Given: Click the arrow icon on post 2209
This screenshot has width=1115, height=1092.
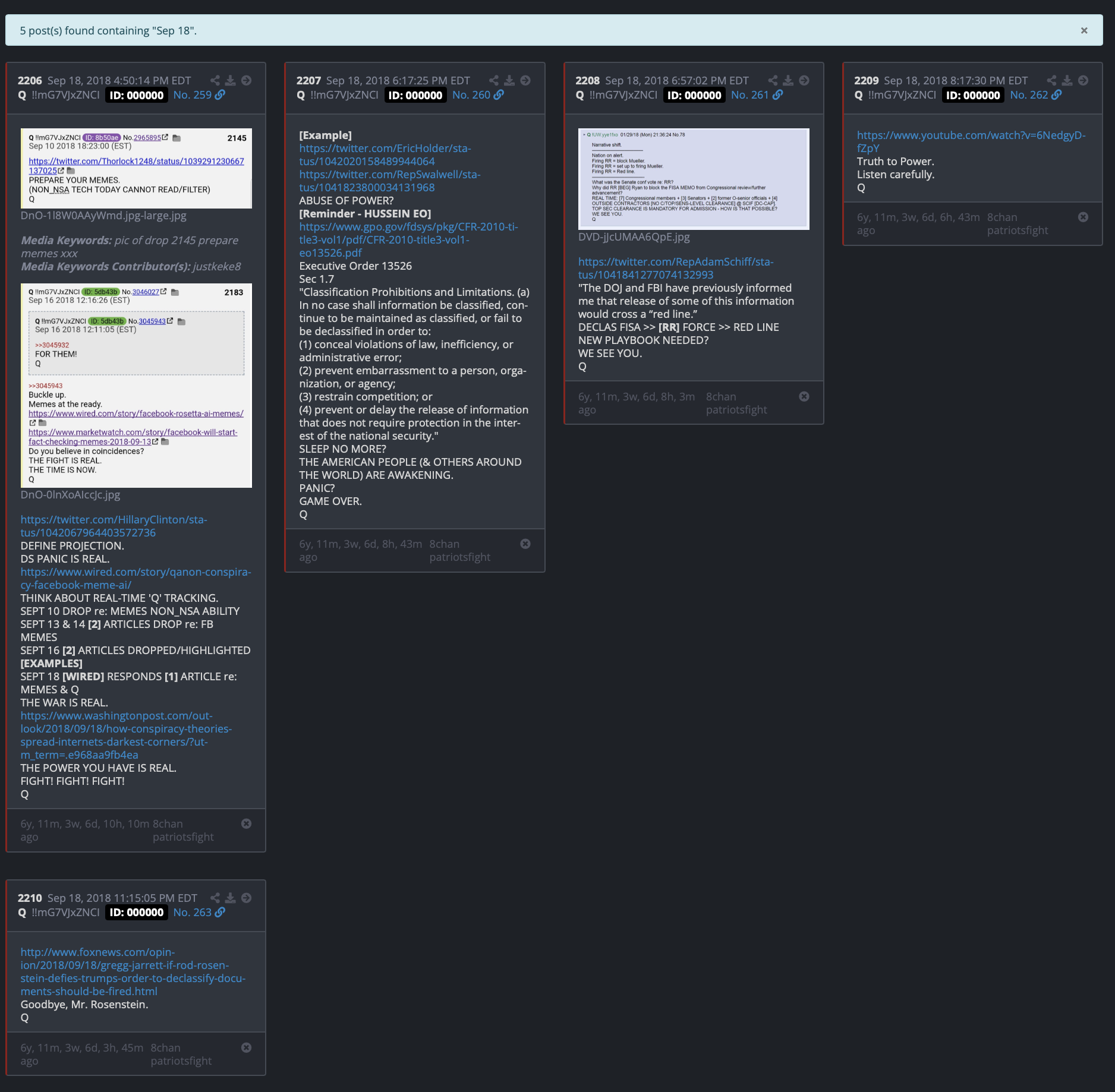Looking at the screenshot, I should tap(1083, 80).
